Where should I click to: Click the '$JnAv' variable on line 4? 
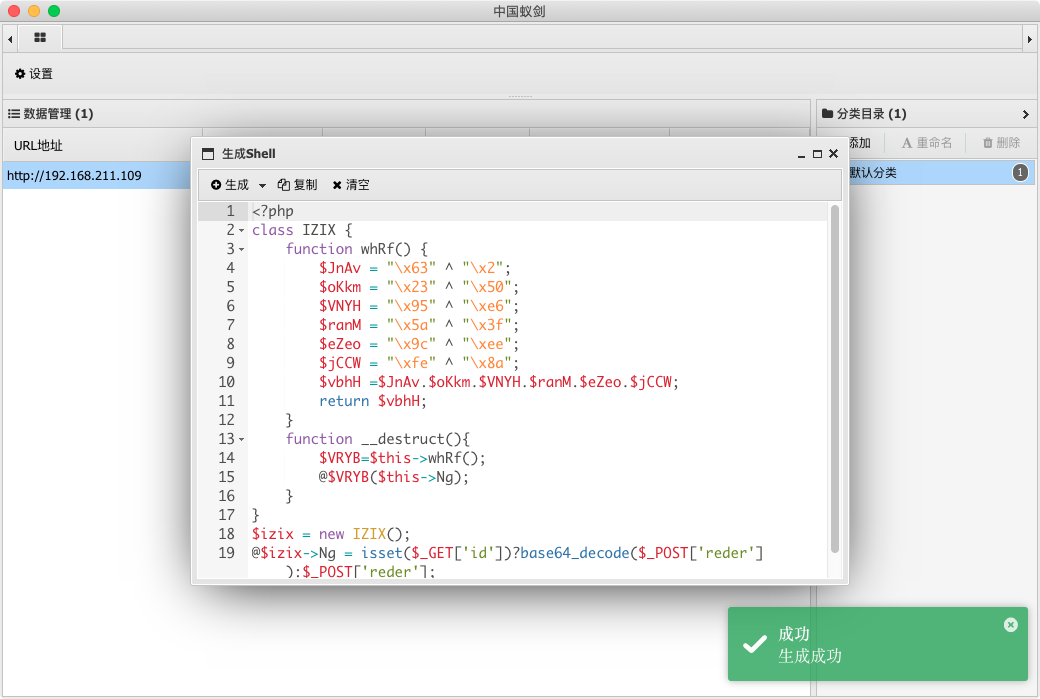pyautogui.click(x=340, y=268)
